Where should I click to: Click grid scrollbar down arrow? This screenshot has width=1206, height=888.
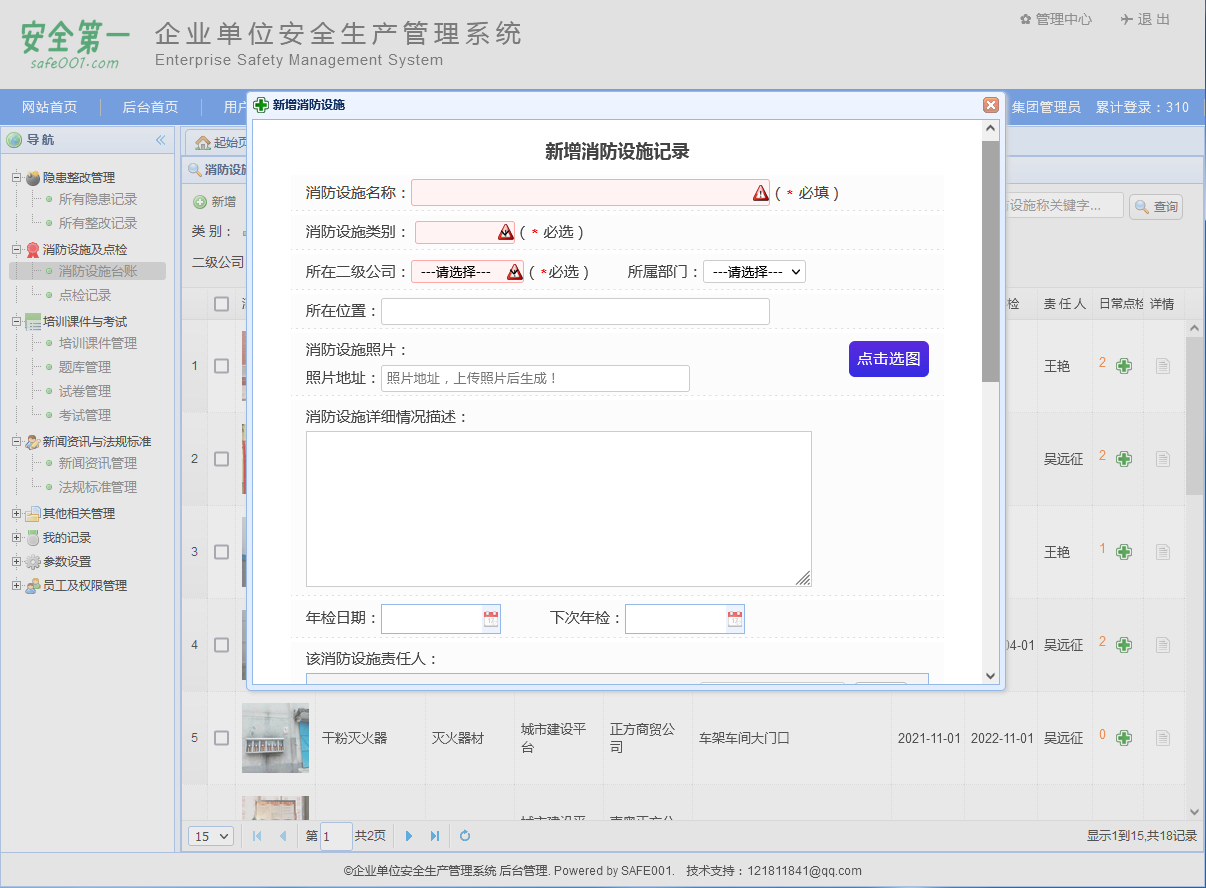1194,812
